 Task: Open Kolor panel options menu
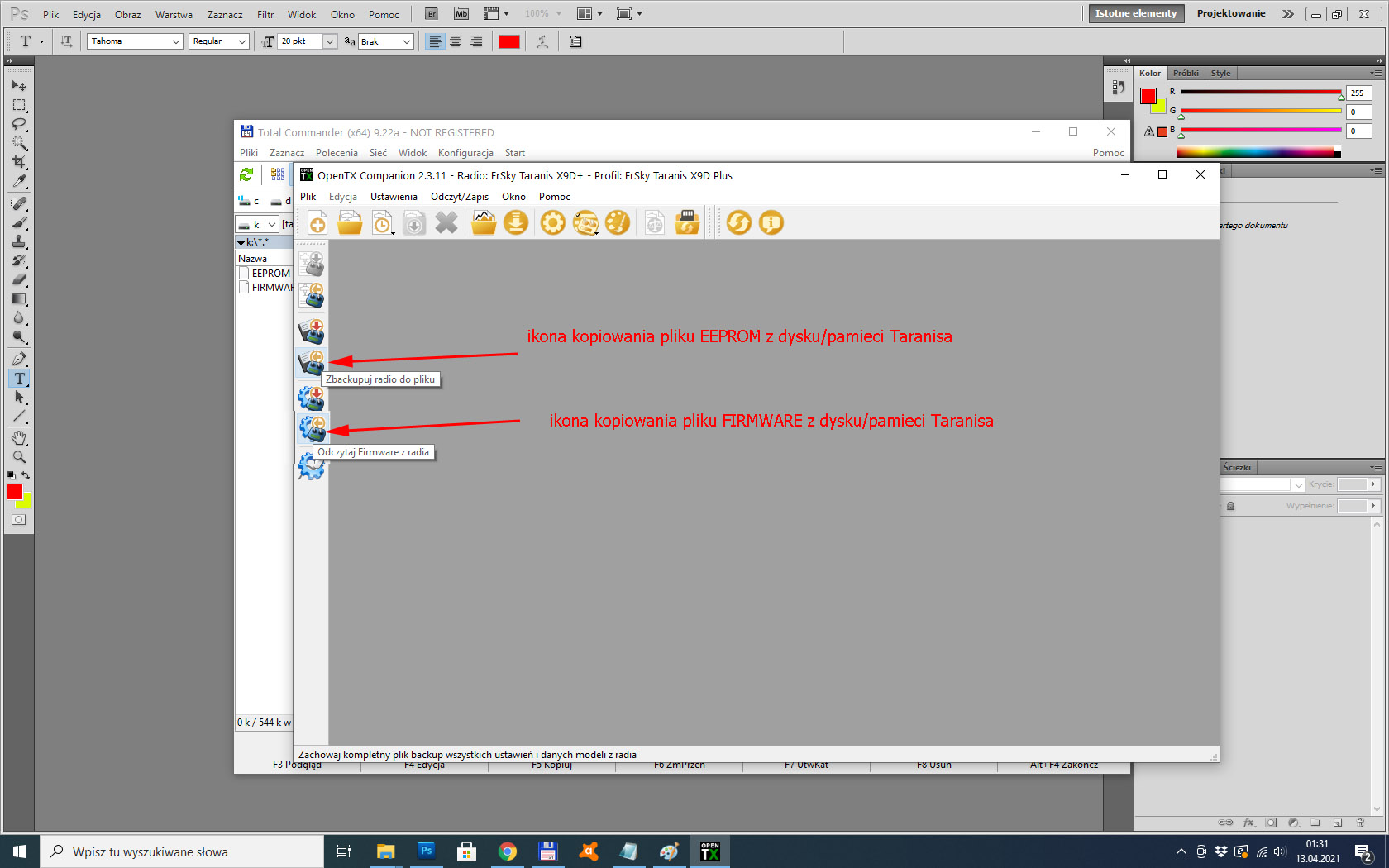(1376, 73)
